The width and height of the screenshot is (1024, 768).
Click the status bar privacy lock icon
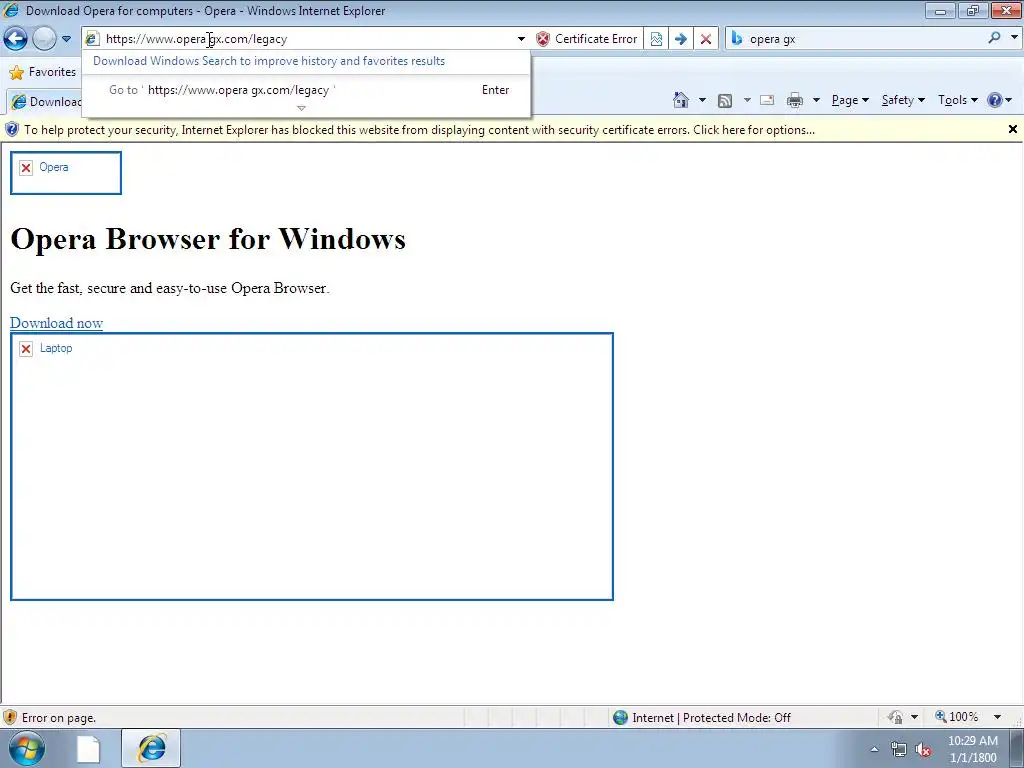(895, 717)
